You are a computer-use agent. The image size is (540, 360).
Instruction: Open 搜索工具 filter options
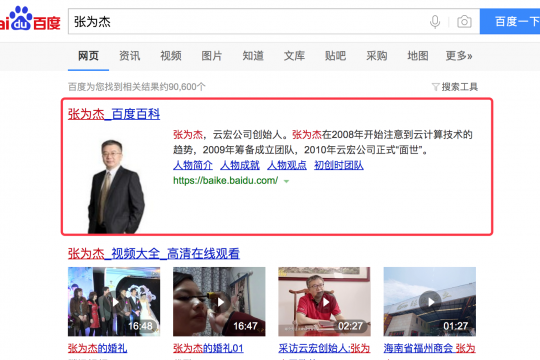pos(455,87)
